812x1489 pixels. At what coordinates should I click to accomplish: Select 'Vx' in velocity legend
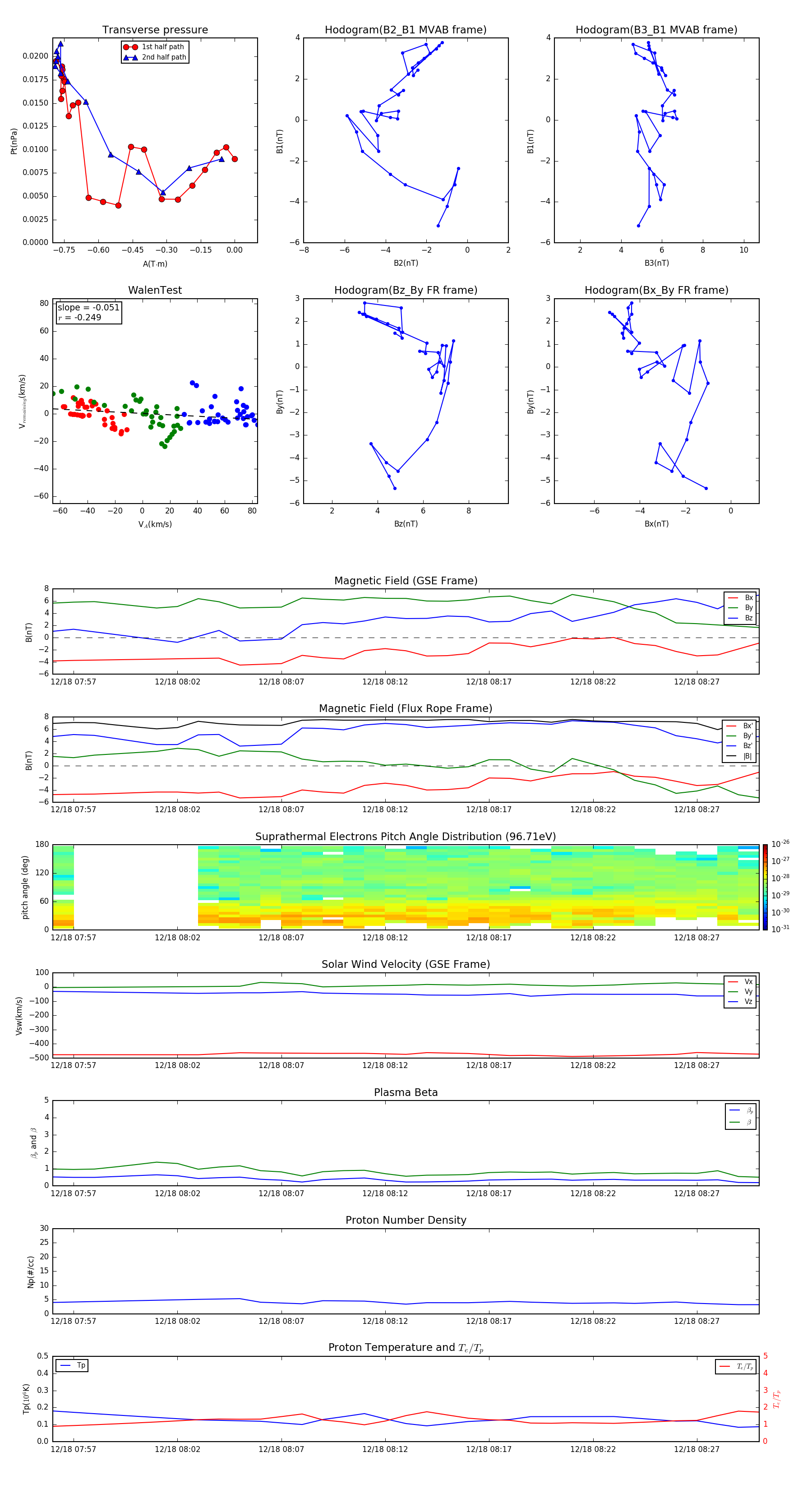pyautogui.click(x=740, y=981)
